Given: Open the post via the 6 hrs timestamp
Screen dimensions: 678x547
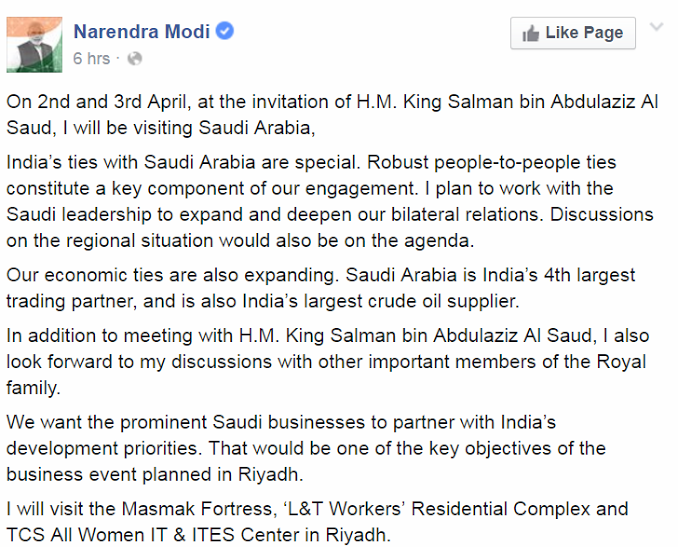Looking at the screenshot, I should (x=91, y=58).
